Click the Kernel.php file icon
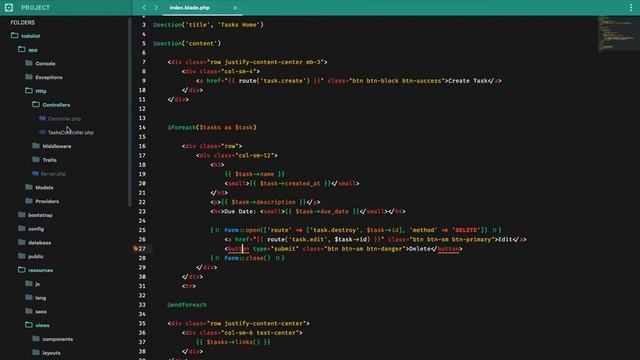Viewport: 640px width, 360px height. 36,173
